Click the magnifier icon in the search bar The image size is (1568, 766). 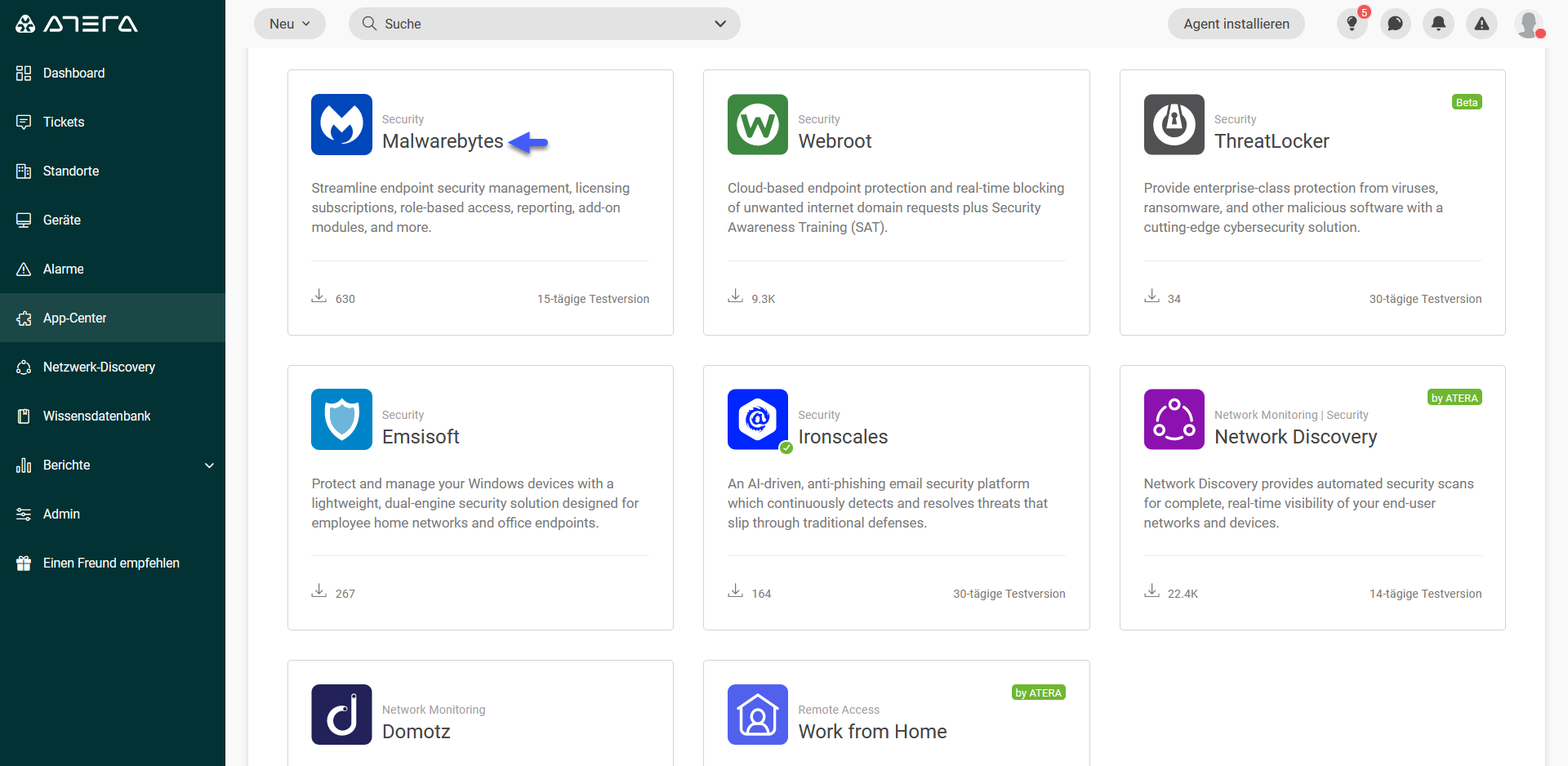369,24
